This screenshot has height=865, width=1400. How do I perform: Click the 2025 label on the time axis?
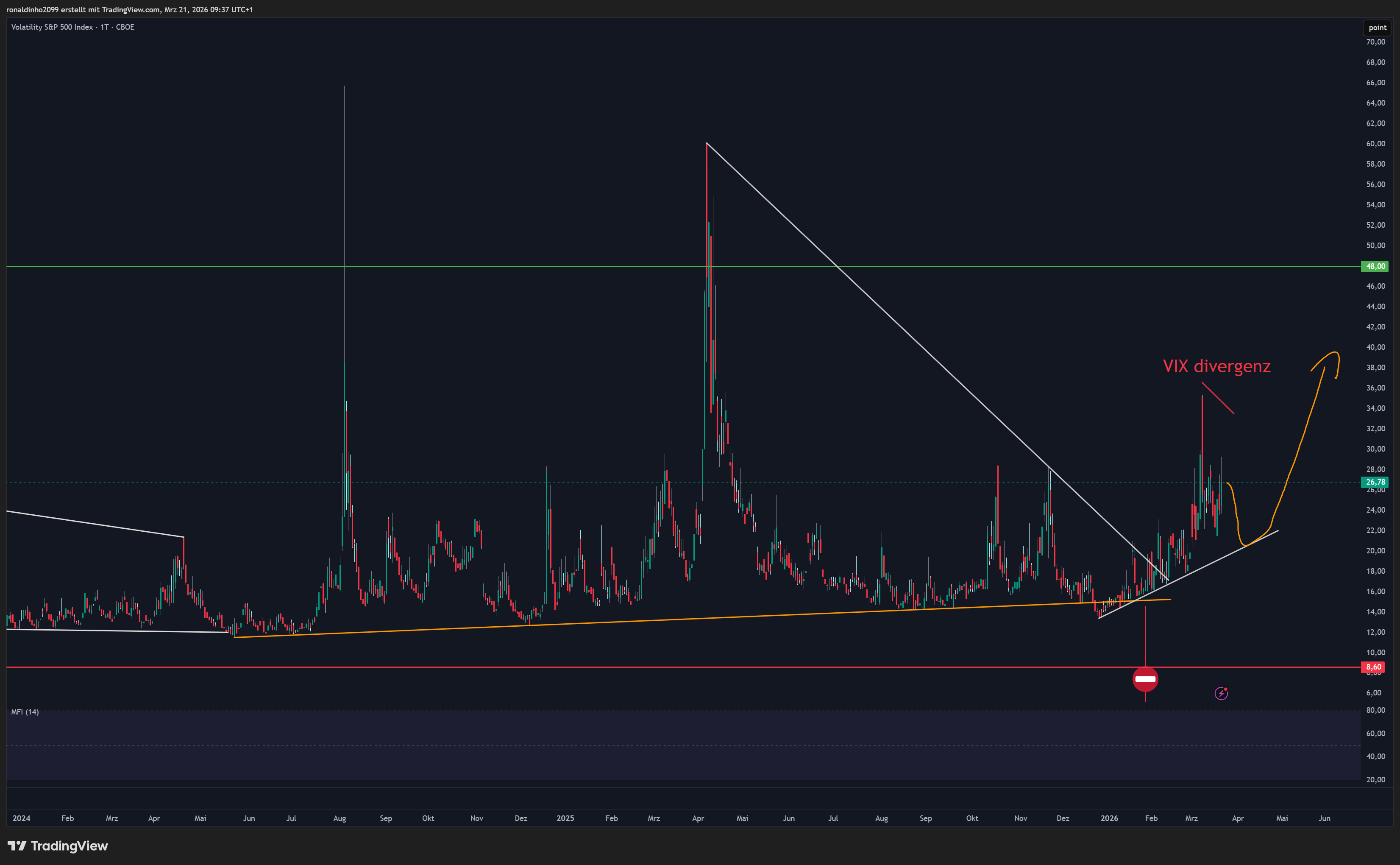point(565,818)
